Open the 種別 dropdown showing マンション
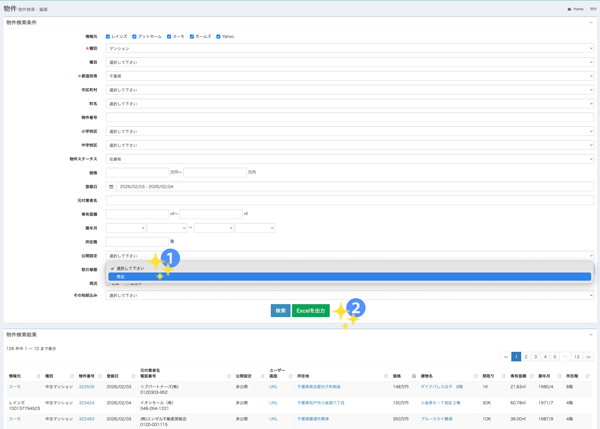 [350, 49]
